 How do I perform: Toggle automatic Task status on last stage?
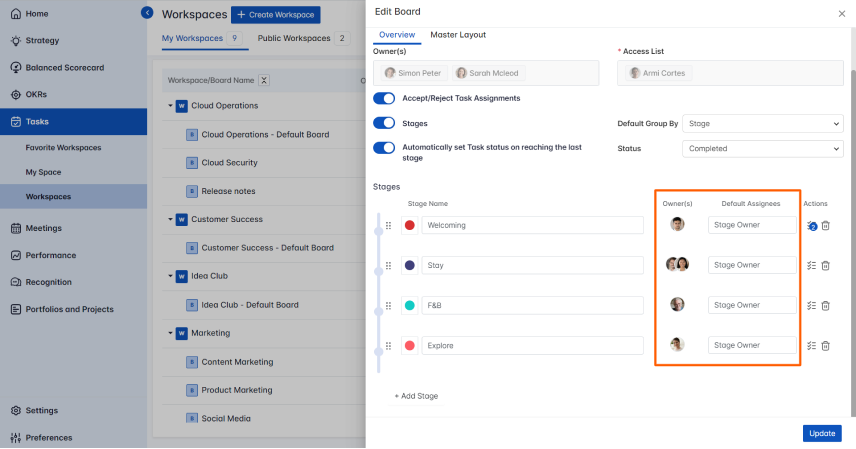384,147
